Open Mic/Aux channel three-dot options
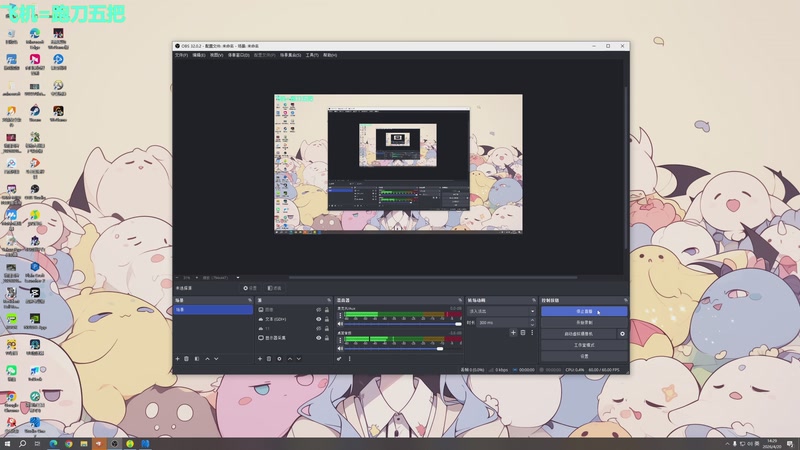The image size is (800, 450). tap(340, 315)
